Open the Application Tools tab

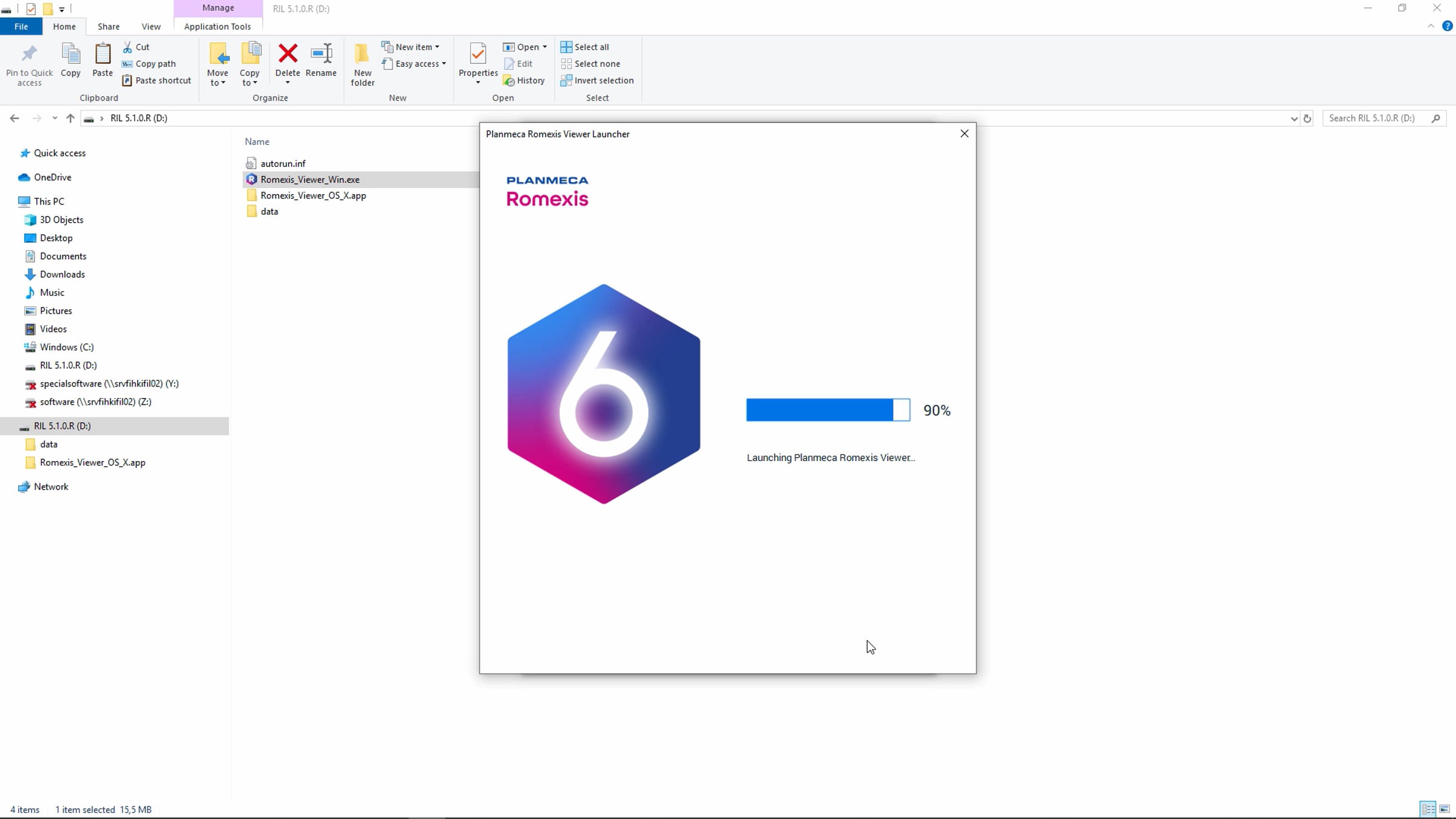tap(217, 26)
